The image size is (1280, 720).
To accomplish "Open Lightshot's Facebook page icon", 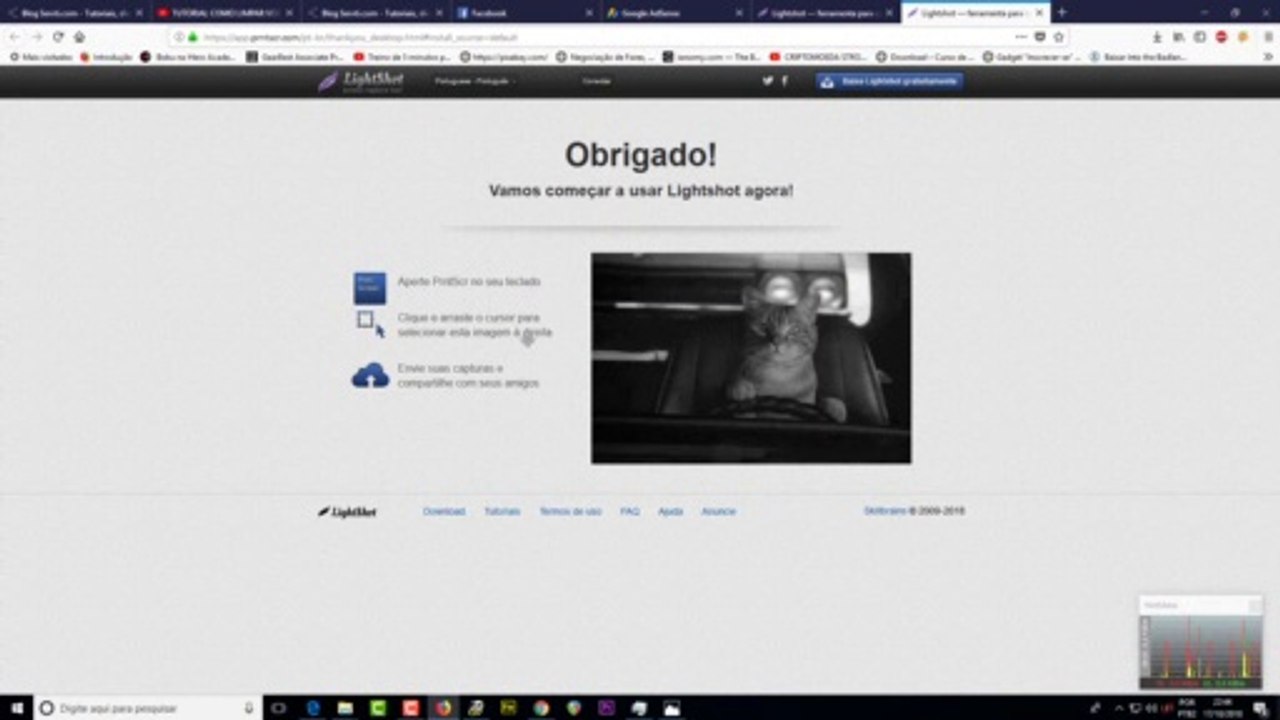I will (x=784, y=81).
